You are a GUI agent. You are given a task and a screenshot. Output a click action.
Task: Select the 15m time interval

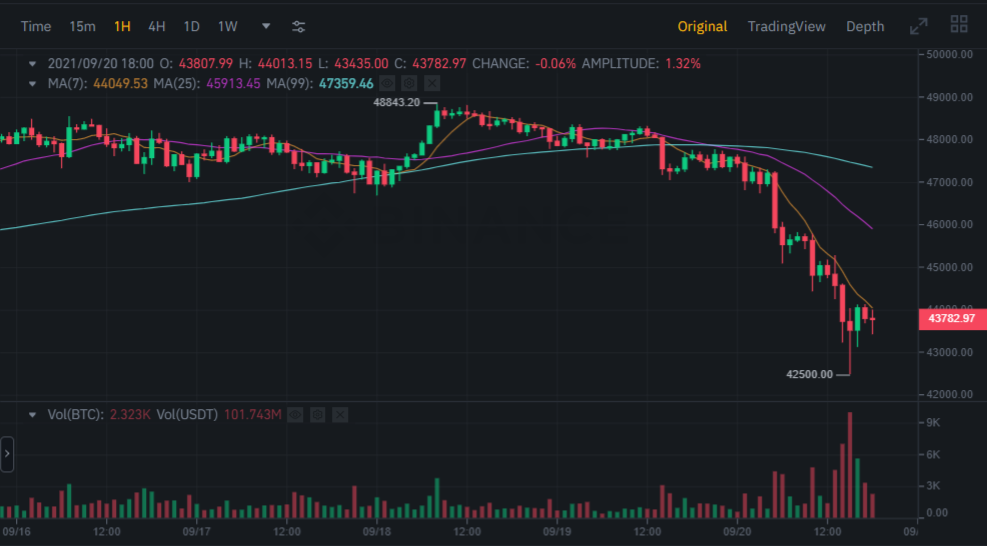83,26
